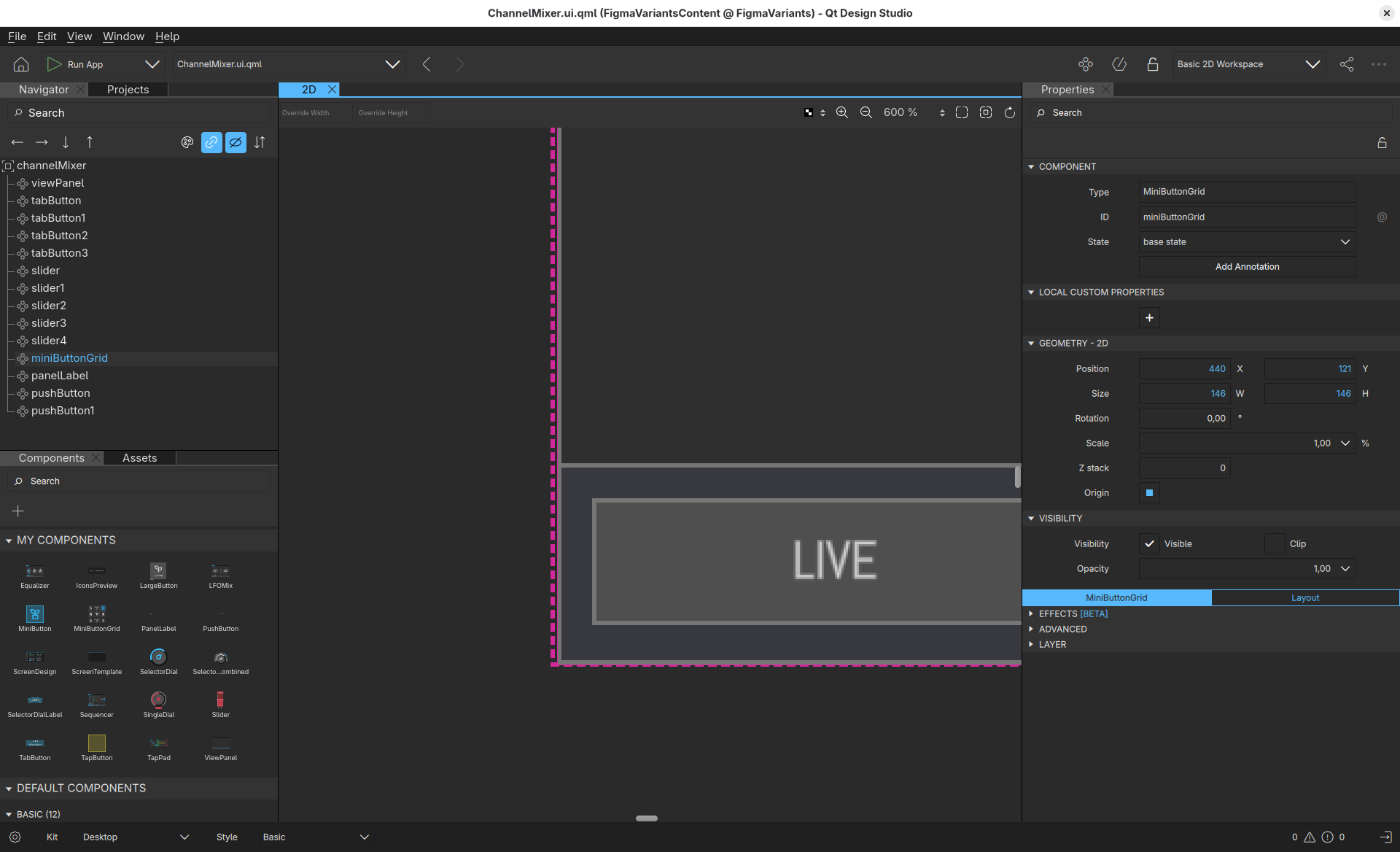1400x852 pixels.
Task: Click the navigator palette color icon
Action: [187, 142]
